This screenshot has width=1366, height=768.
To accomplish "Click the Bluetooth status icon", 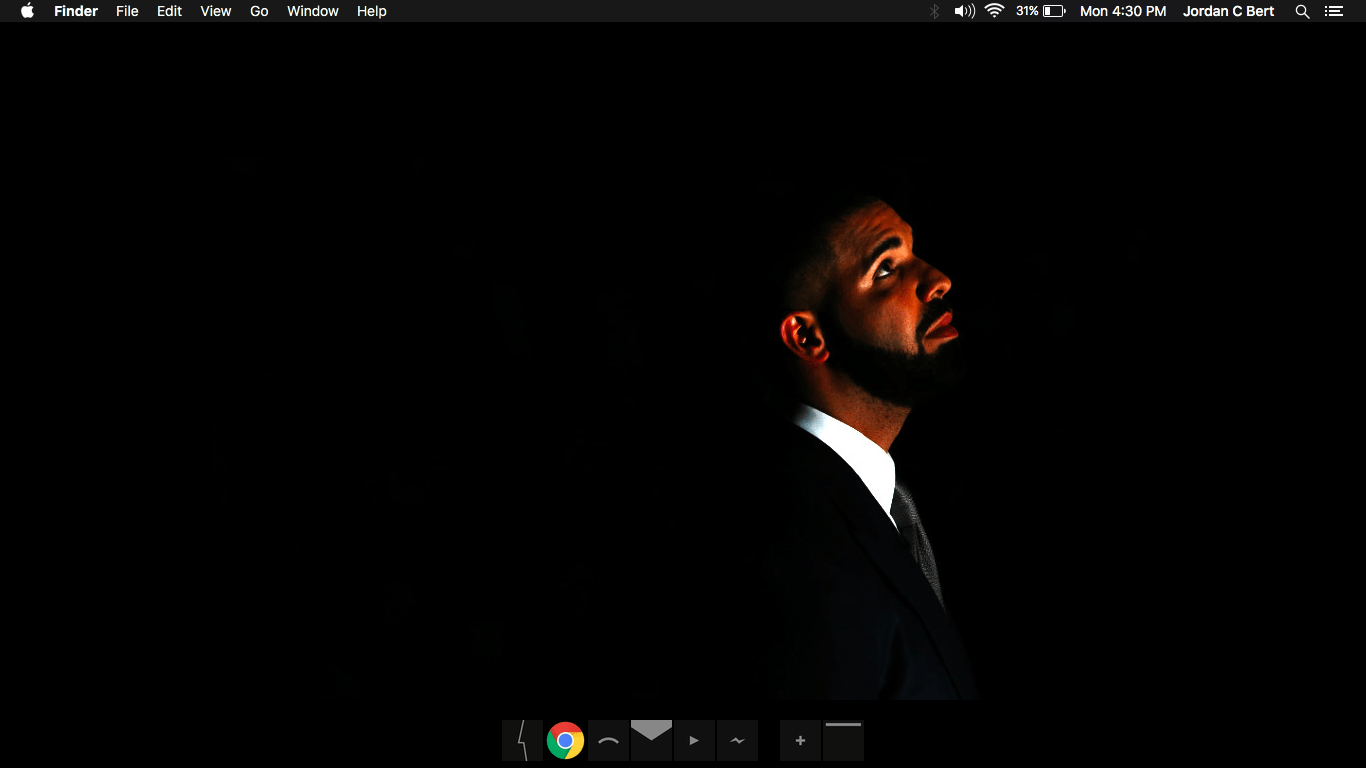I will [935, 11].
